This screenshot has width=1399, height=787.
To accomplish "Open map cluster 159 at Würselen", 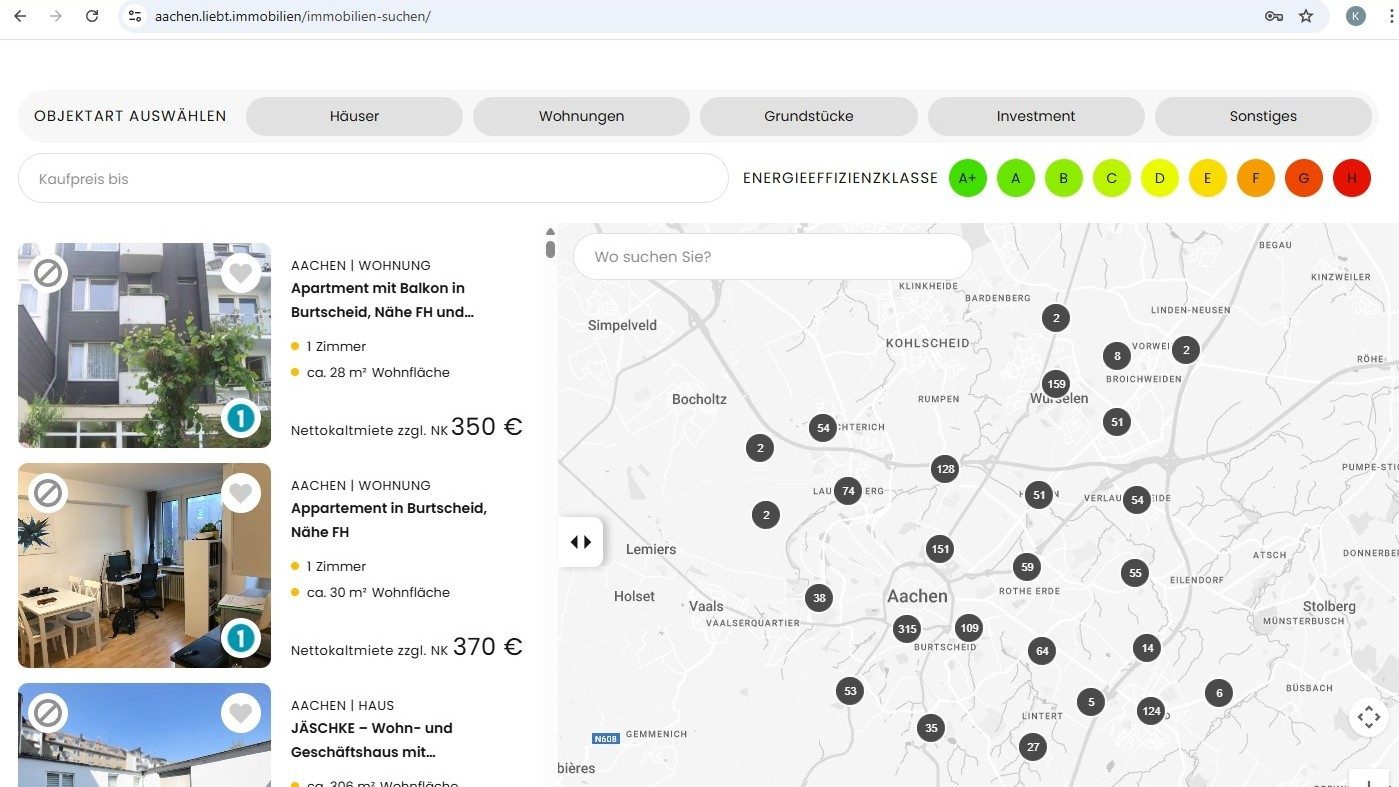I will point(1055,384).
